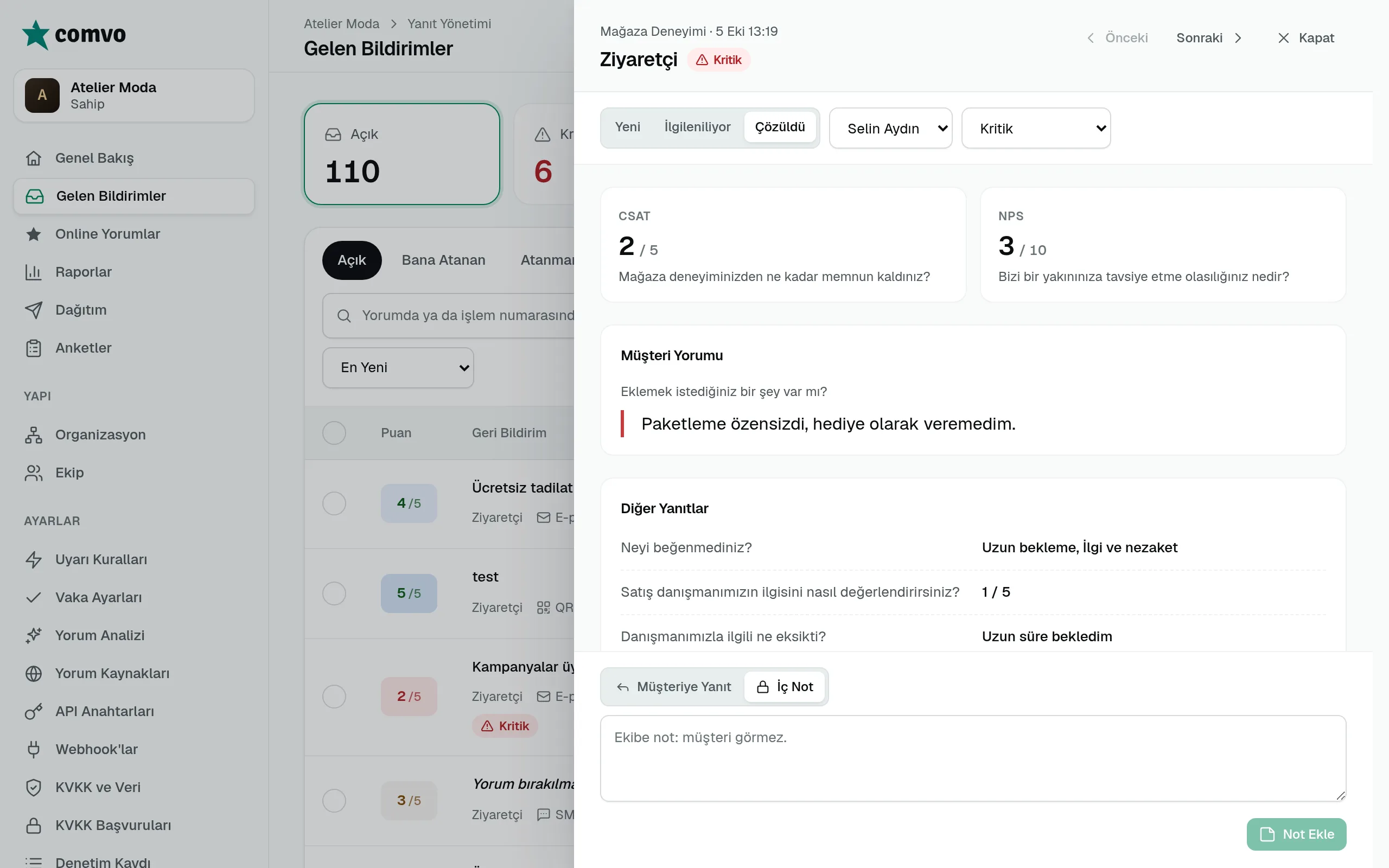This screenshot has width=1389, height=868.
Task: Mark the feedback as Çözüldü
Action: point(780,127)
